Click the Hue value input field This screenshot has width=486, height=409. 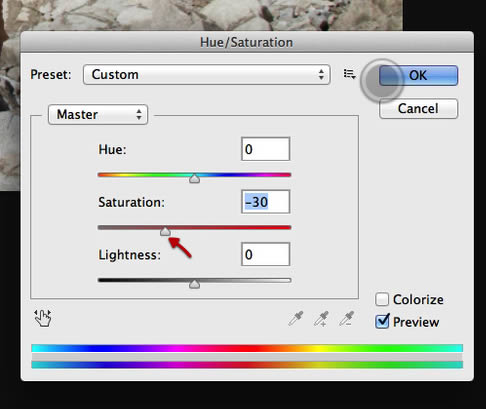pyautogui.click(x=266, y=149)
